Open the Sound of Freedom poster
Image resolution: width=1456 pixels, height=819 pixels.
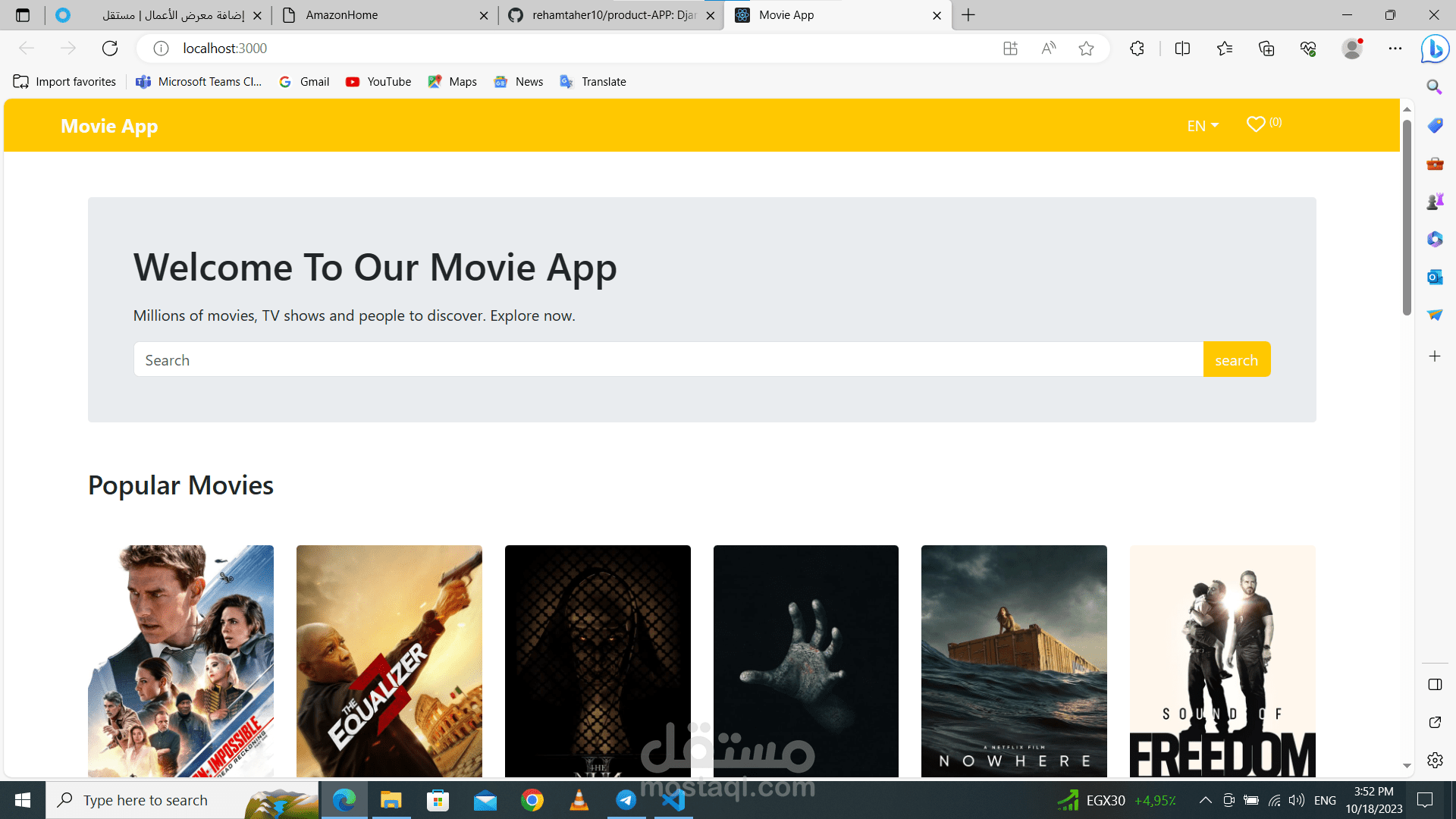tap(1222, 661)
